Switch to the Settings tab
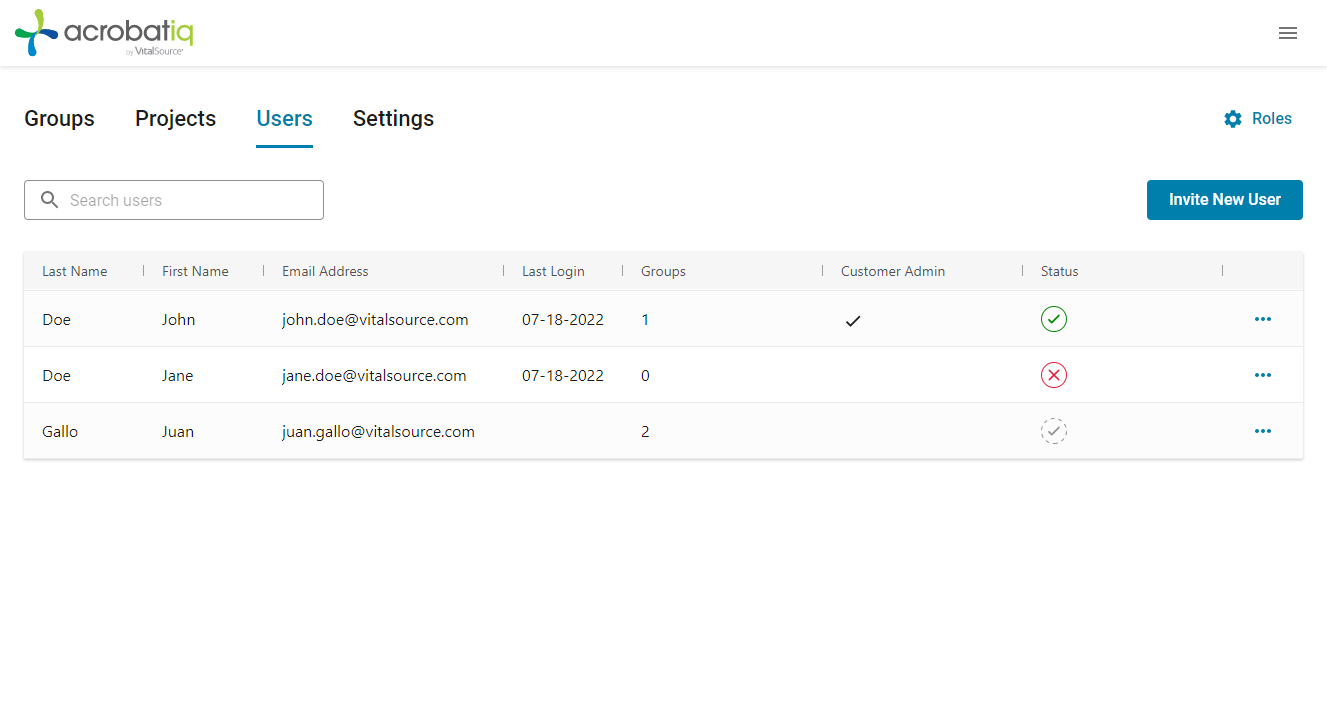1327x710 pixels. point(393,118)
